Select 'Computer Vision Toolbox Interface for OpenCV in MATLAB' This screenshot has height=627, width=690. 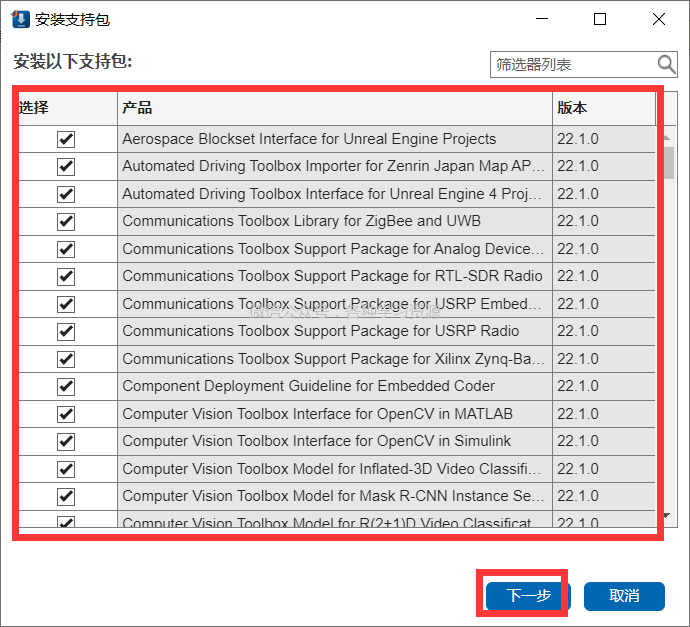317,414
